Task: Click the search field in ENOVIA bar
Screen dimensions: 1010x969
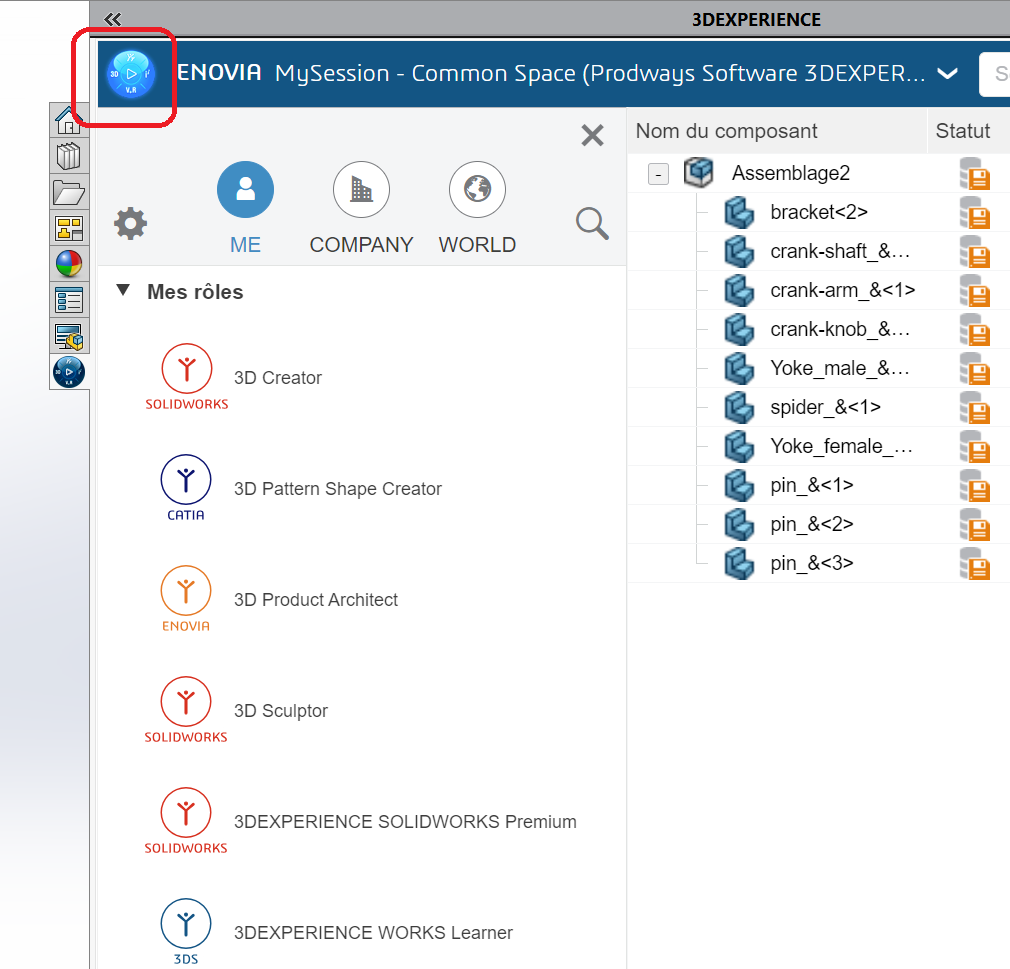Action: click(x=995, y=74)
